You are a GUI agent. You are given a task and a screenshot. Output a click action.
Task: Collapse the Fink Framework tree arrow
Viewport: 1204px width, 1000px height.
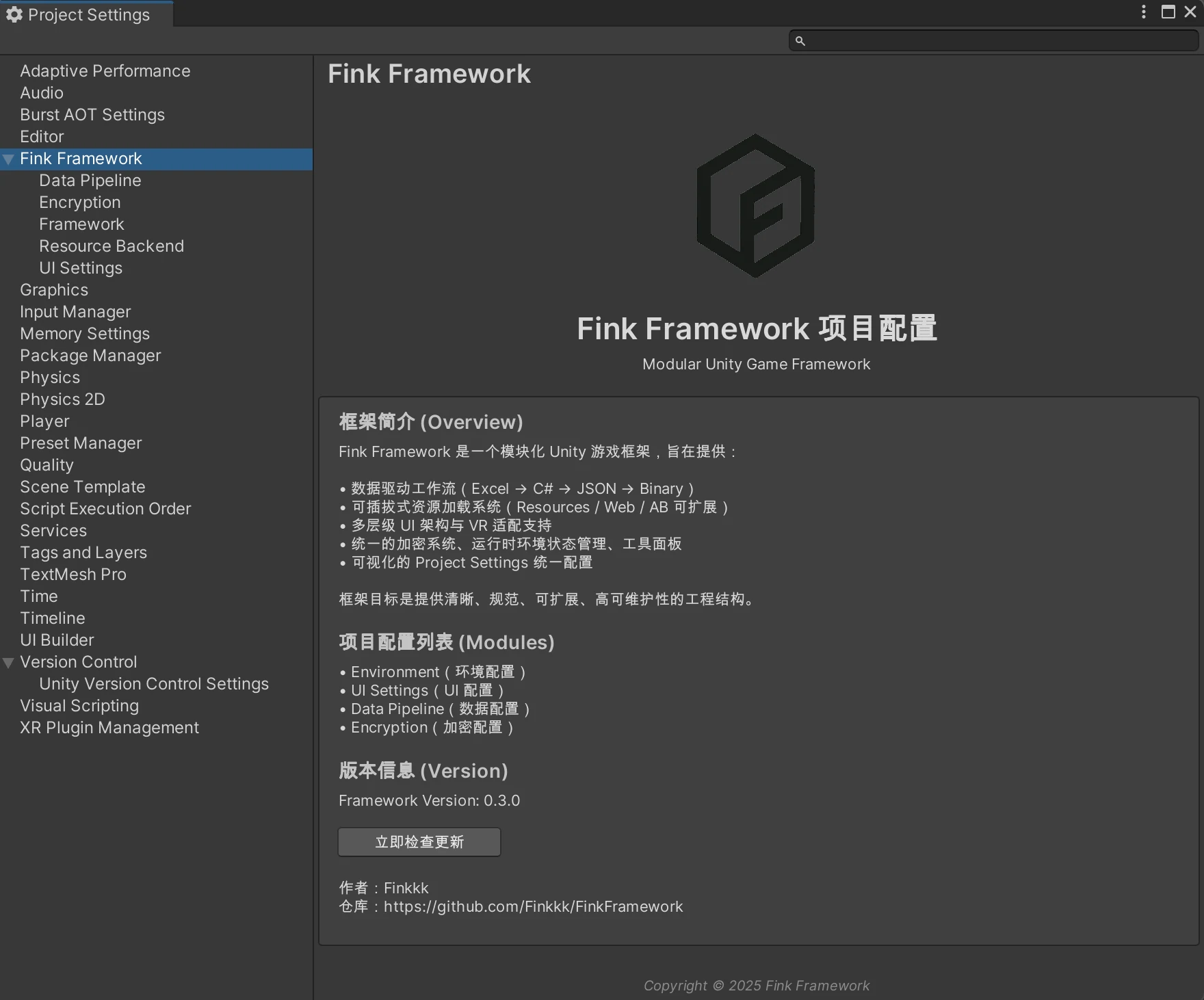coord(9,159)
